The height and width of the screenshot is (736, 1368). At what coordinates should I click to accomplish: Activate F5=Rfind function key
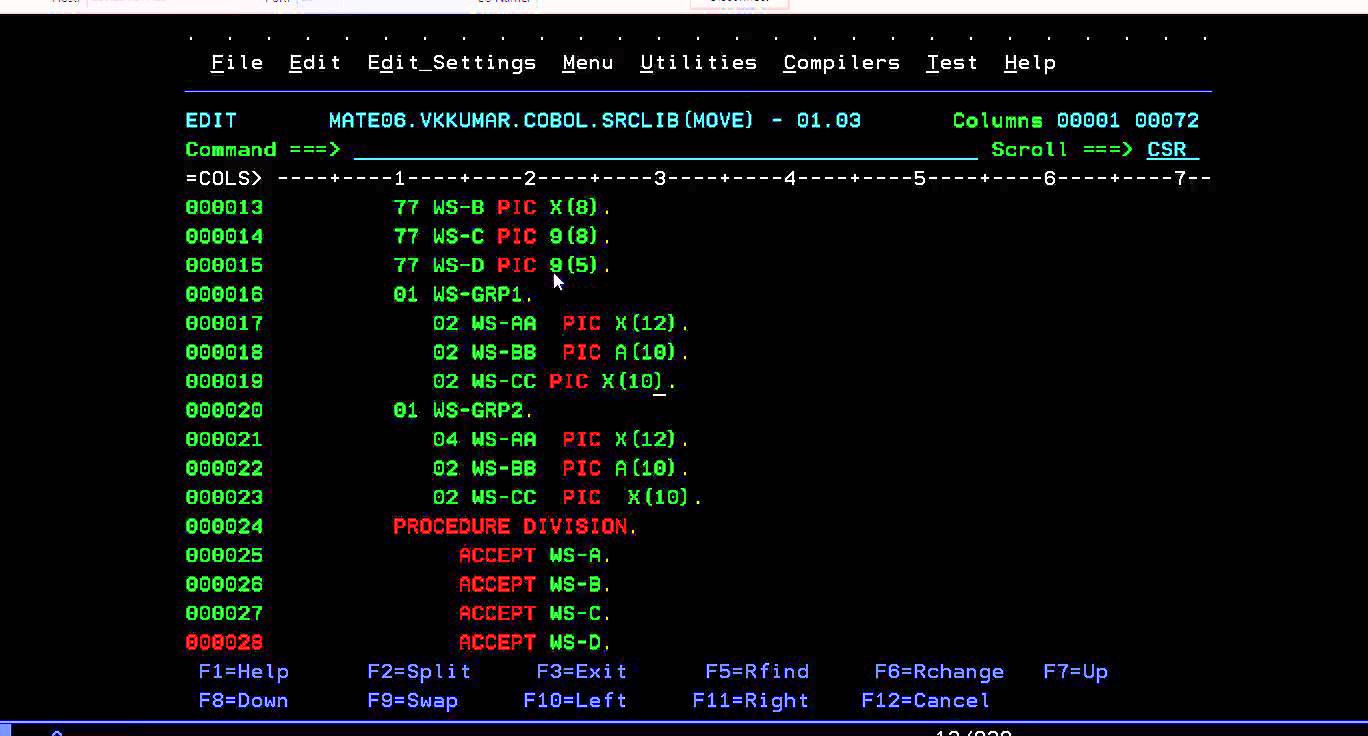pos(757,671)
